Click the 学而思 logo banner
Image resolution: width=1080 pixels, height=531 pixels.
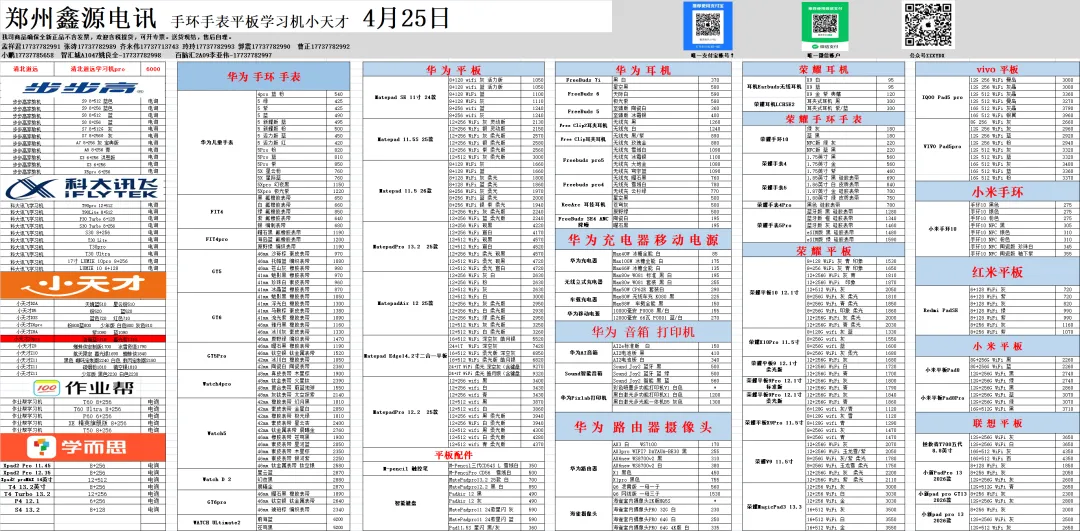[82, 448]
